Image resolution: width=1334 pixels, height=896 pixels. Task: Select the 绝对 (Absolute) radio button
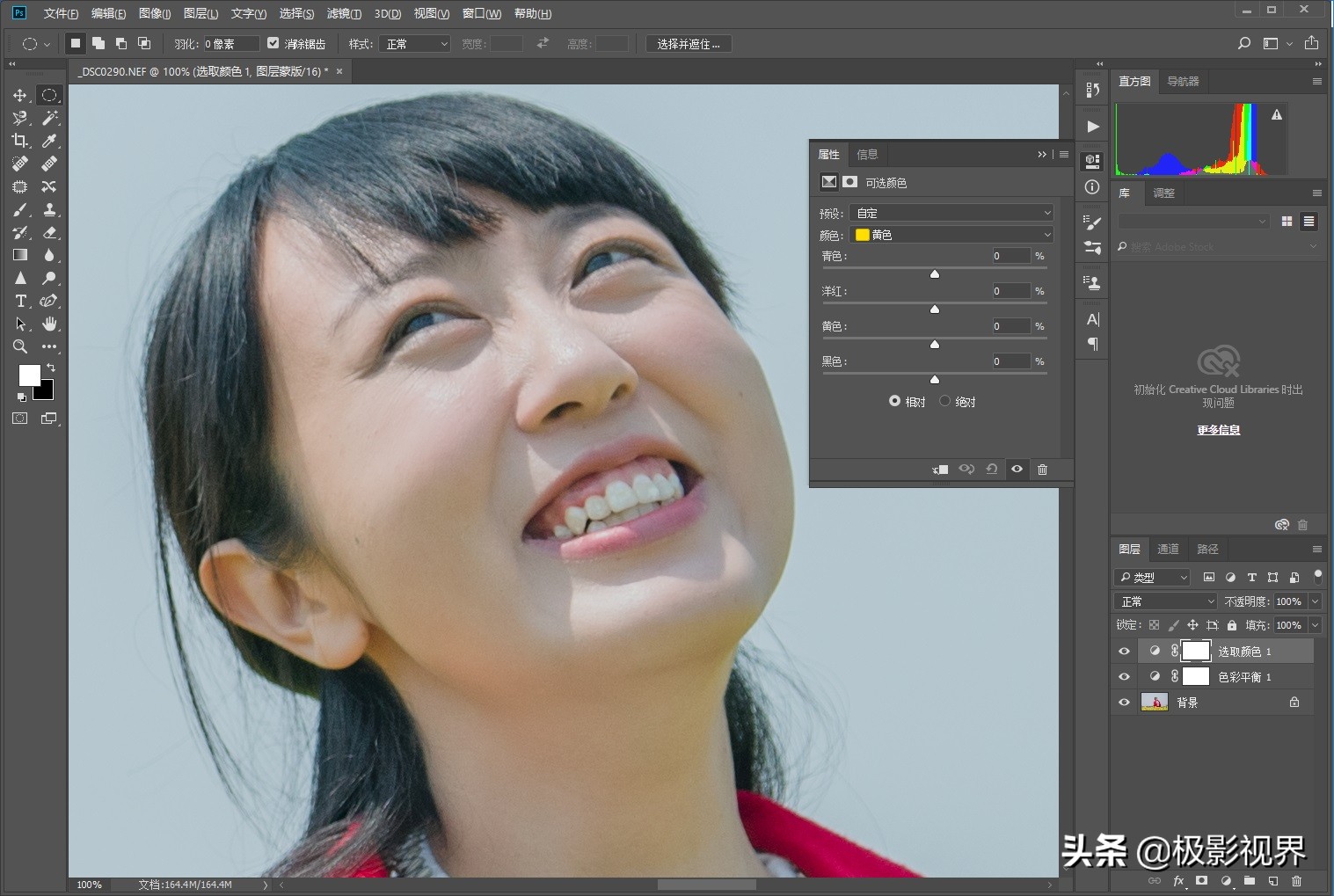(x=945, y=401)
